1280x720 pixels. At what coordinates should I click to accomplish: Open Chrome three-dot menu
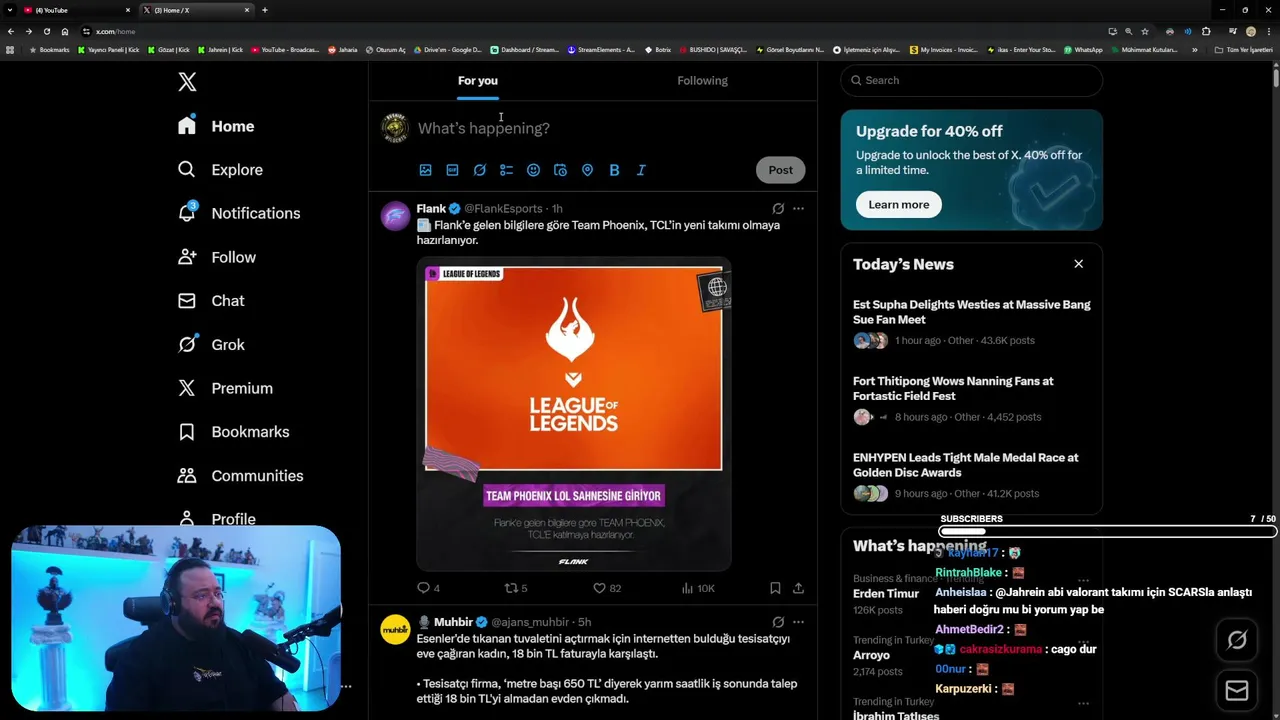(1268, 31)
